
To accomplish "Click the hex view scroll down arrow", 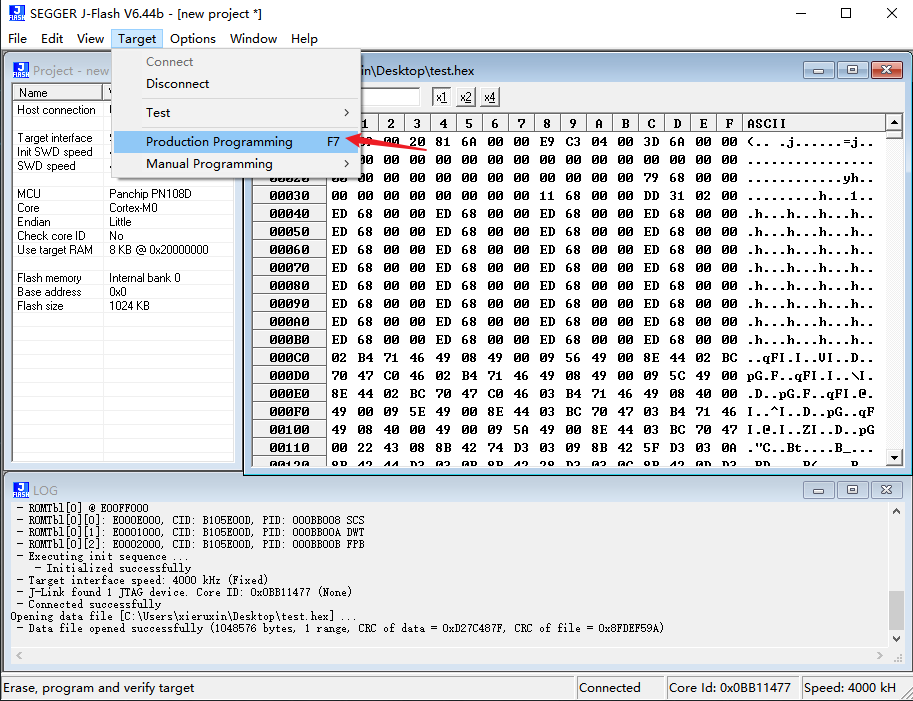I will [x=894, y=458].
